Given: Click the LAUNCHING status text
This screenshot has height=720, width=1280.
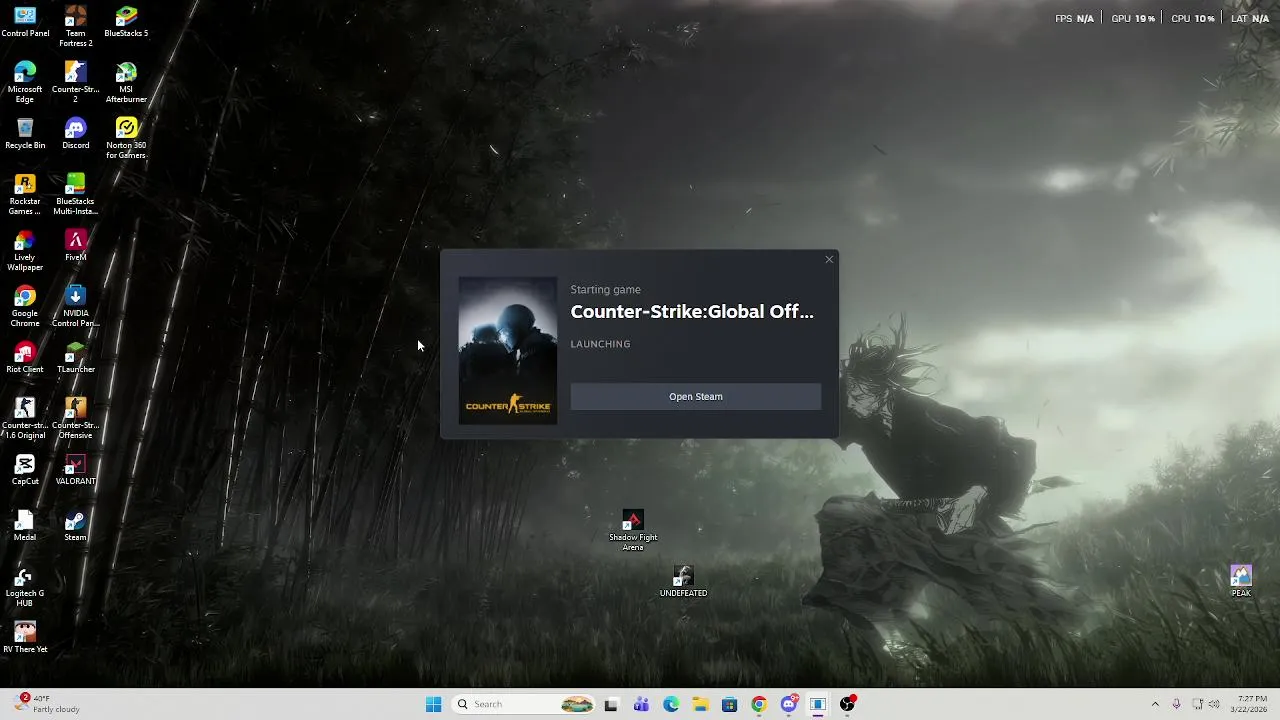Looking at the screenshot, I should (600, 344).
